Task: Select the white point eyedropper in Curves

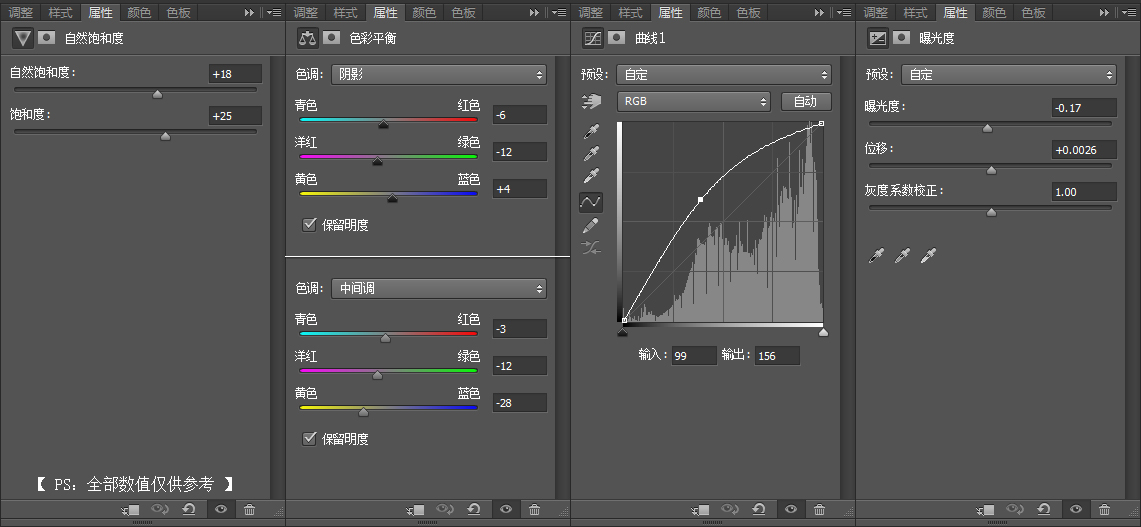Action: (592, 177)
